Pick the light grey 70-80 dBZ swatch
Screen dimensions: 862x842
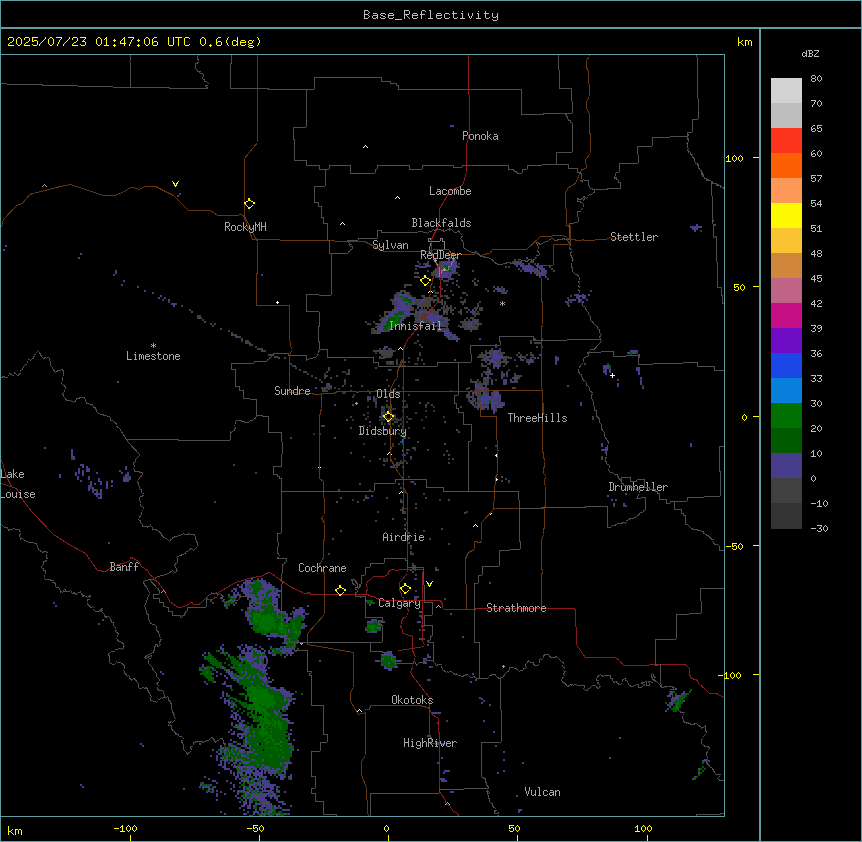(786, 91)
